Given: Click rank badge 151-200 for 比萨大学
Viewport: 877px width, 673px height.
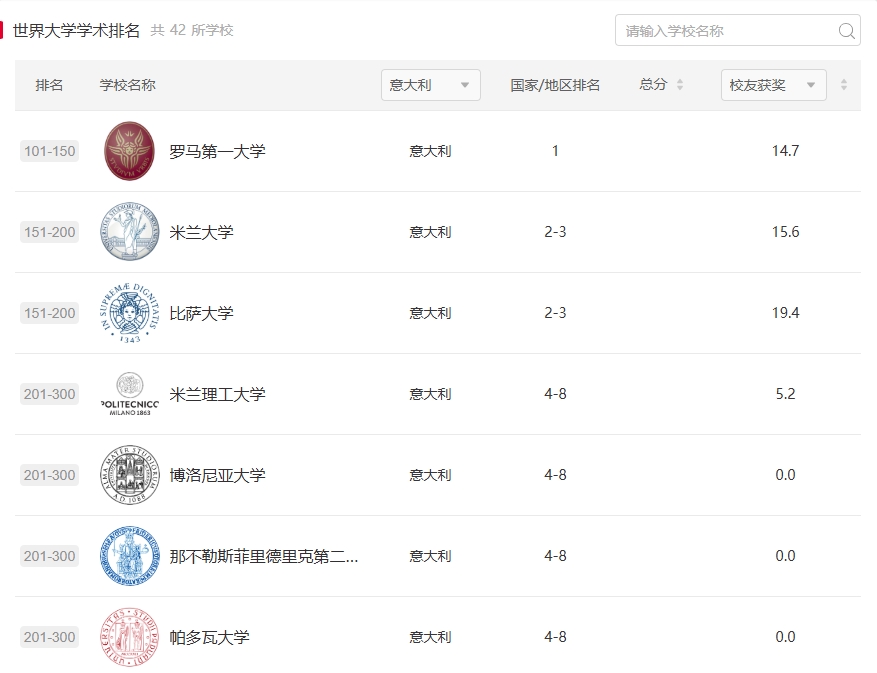Looking at the screenshot, I should pyautogui.click(x=49, y=313).
